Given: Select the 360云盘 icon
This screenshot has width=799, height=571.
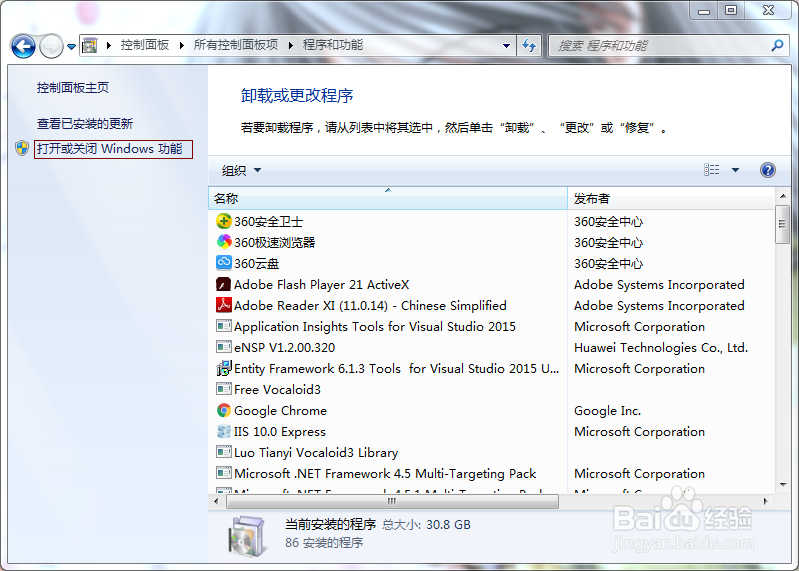Looking at the screenshot, I should (224, 263).
